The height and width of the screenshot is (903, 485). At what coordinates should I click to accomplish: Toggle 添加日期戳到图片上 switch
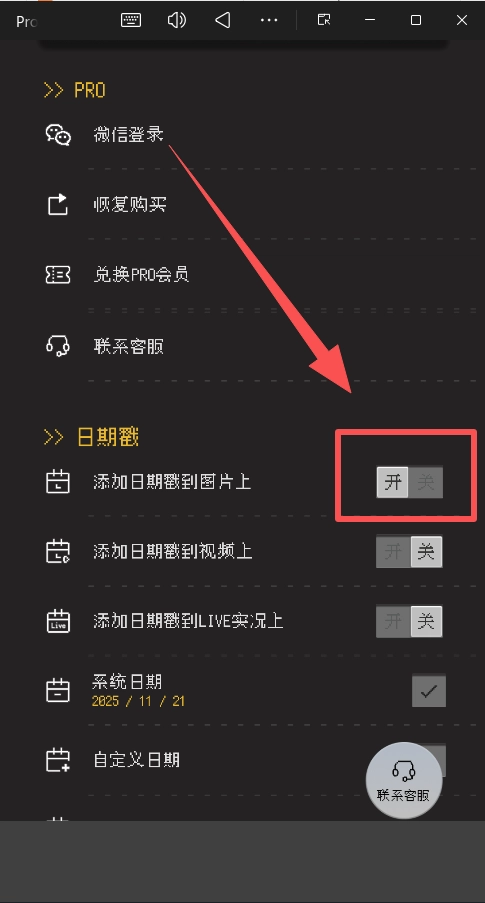point(410,482)
